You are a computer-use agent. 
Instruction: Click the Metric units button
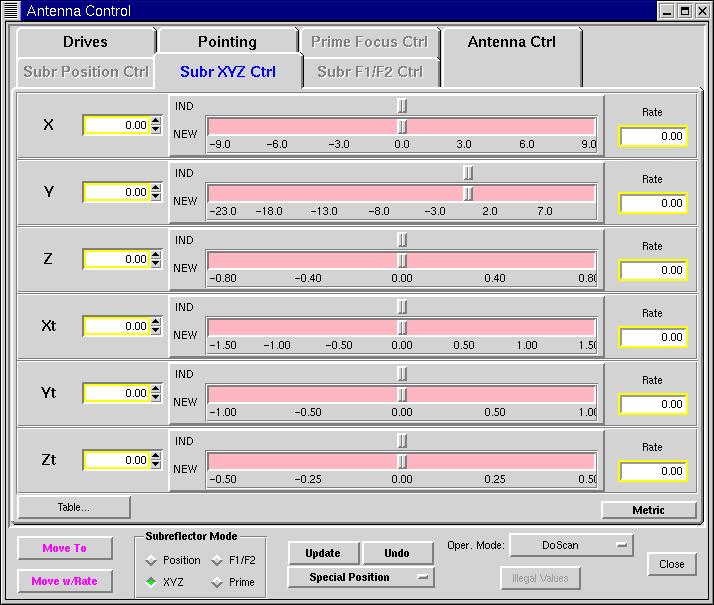pyautogui.click(x=648, y=510)
